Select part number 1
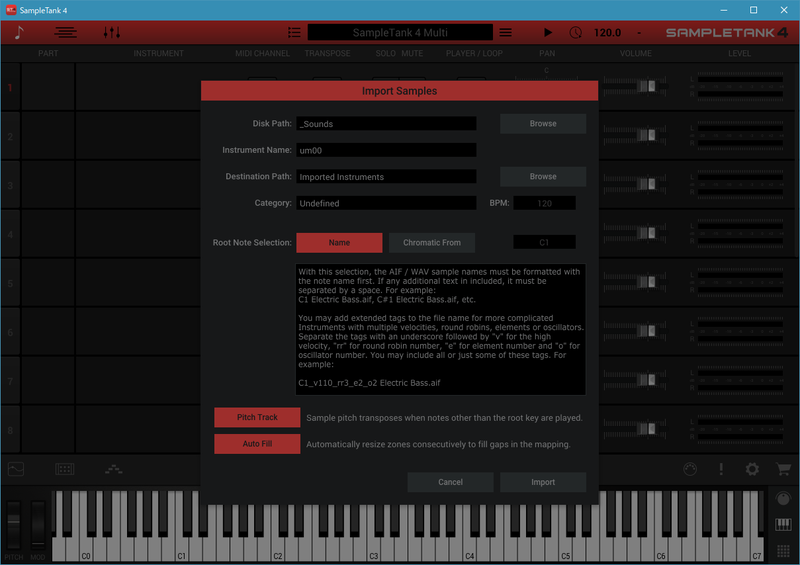 tap(10, 87)
